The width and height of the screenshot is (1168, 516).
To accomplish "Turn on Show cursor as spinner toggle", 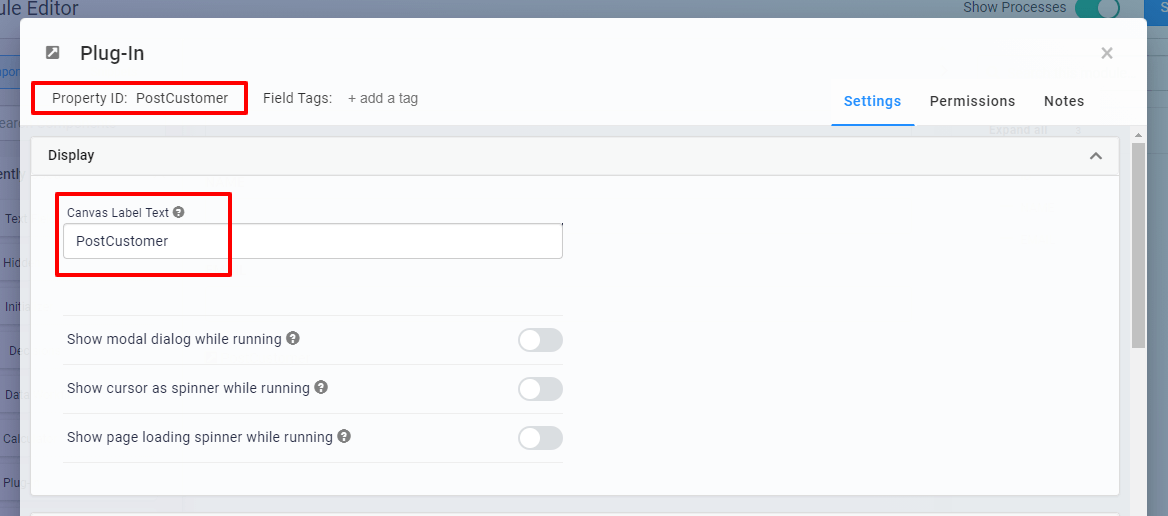I will tap(540, 389).
